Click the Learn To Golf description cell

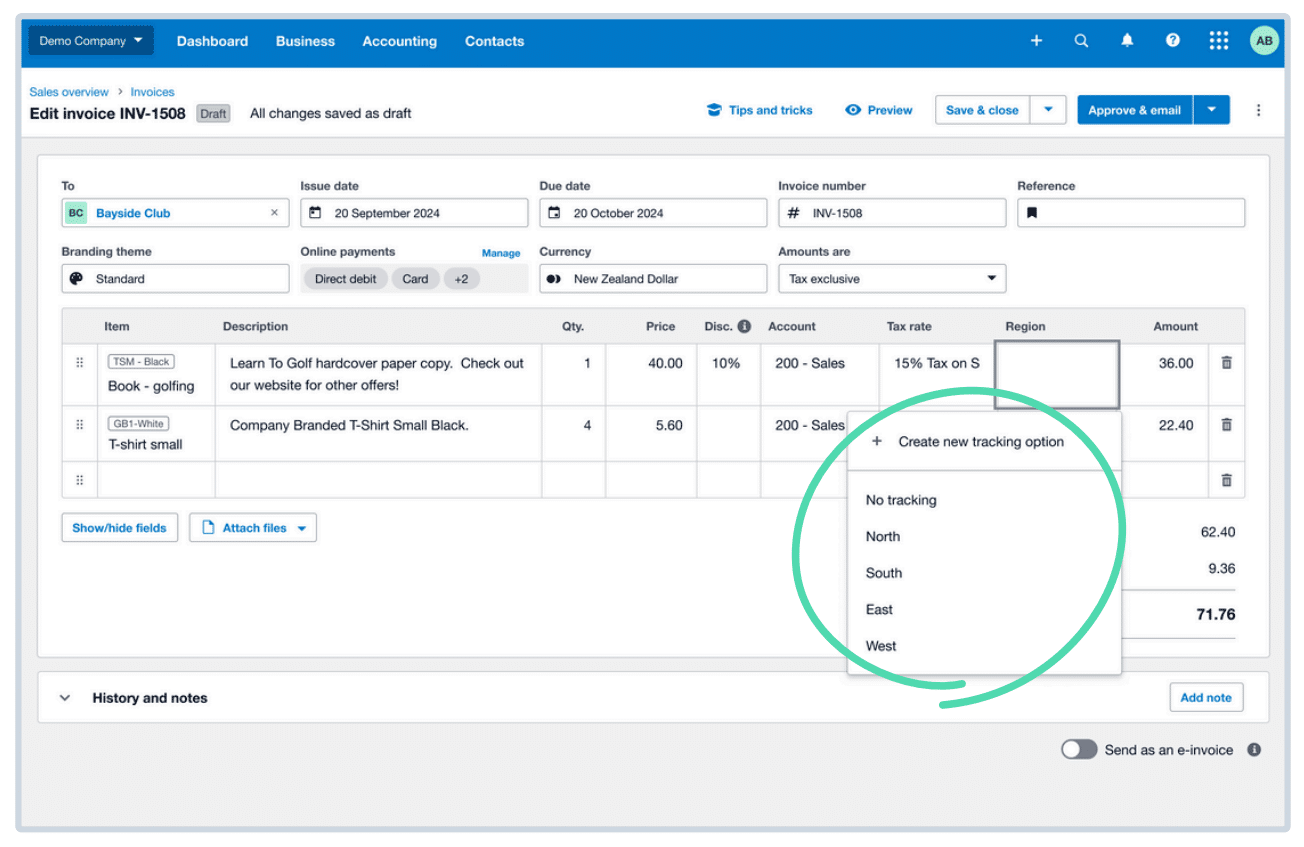pos(378,375)
